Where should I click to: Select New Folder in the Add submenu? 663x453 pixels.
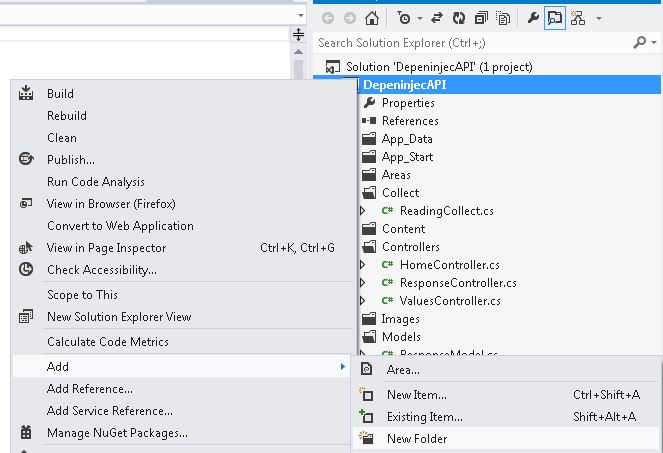click(x=417, y=439)
